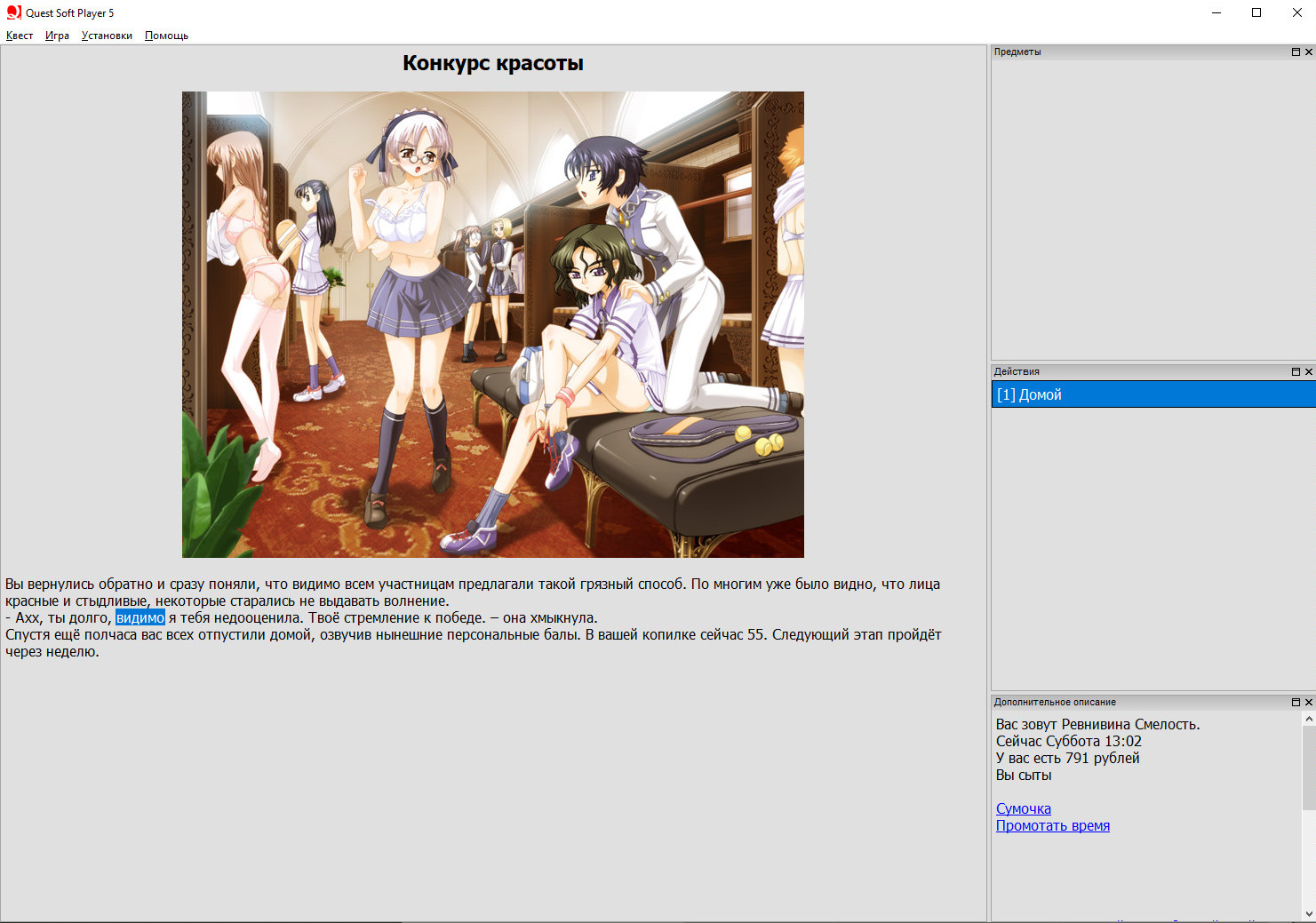Click the text У вас есть 791 рублей
This screenshot has width=1316, height=923.
(x=1067, y=758)
